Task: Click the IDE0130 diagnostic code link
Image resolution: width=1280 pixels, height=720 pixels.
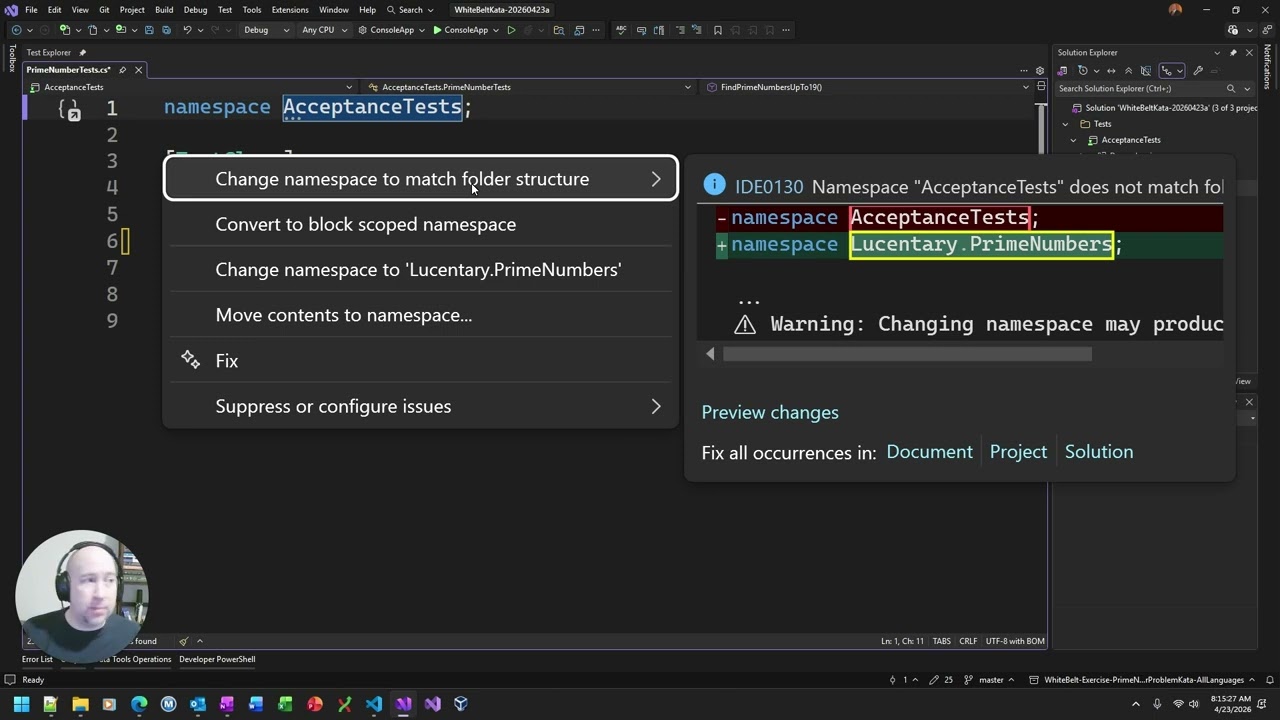Action: coord(768,187)
